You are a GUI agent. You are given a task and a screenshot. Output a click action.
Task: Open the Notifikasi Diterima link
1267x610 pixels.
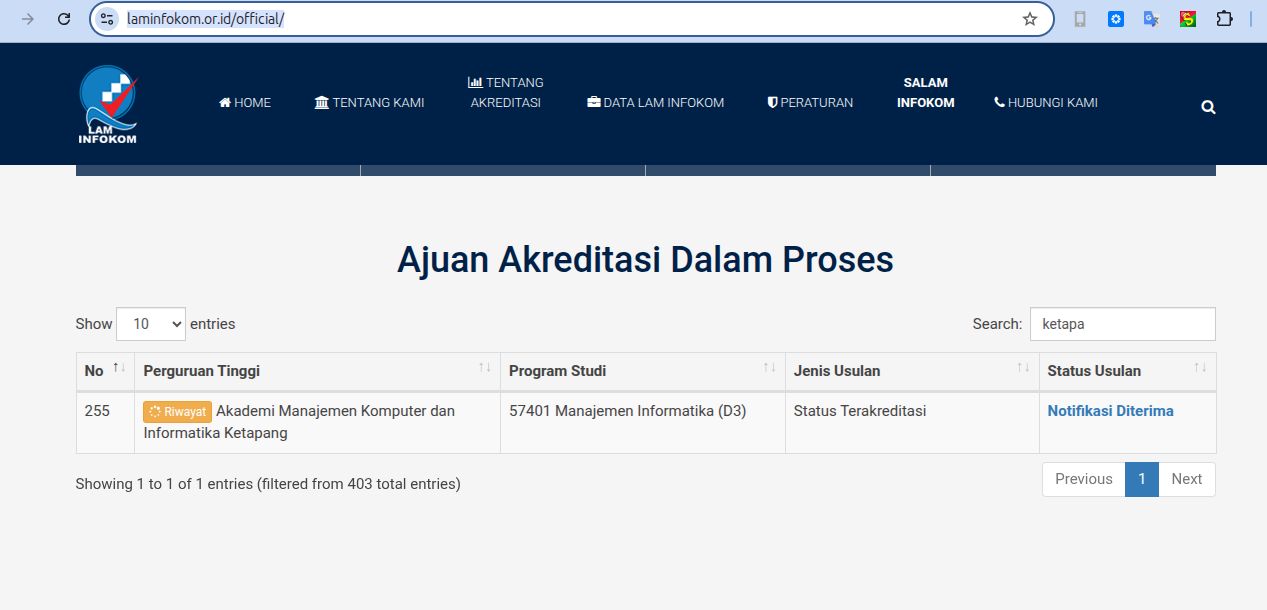(x=1110, y=410)
